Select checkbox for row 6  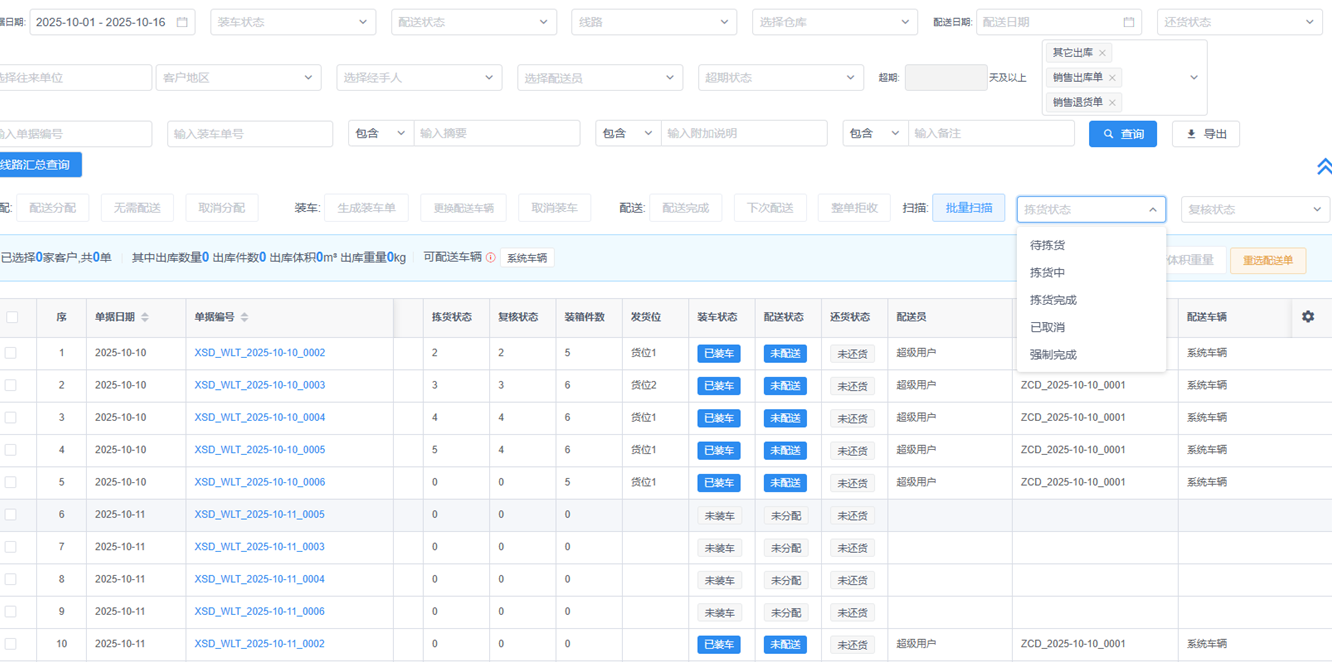tap(11, 515)
